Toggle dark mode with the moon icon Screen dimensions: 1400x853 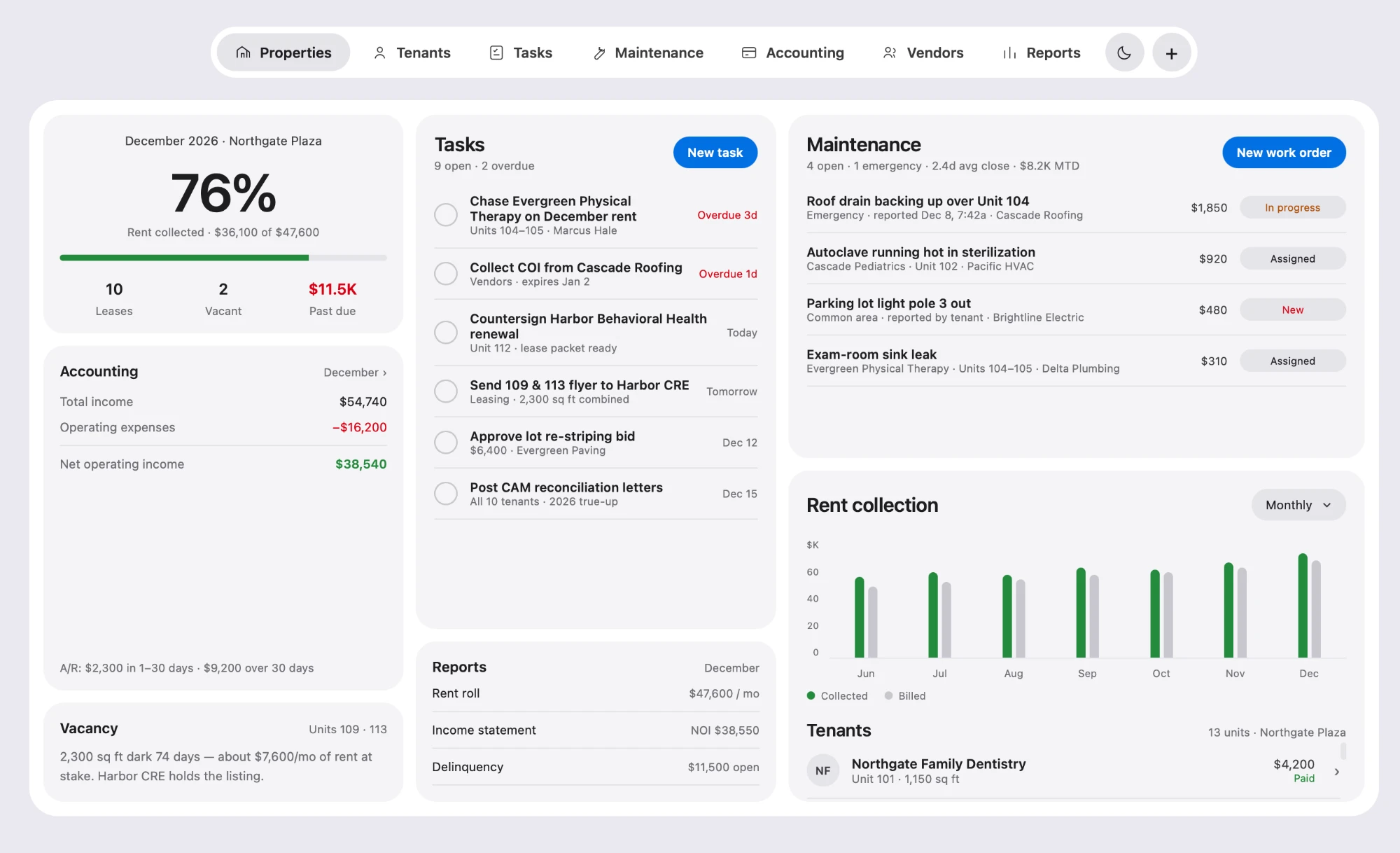[1124, 53]
